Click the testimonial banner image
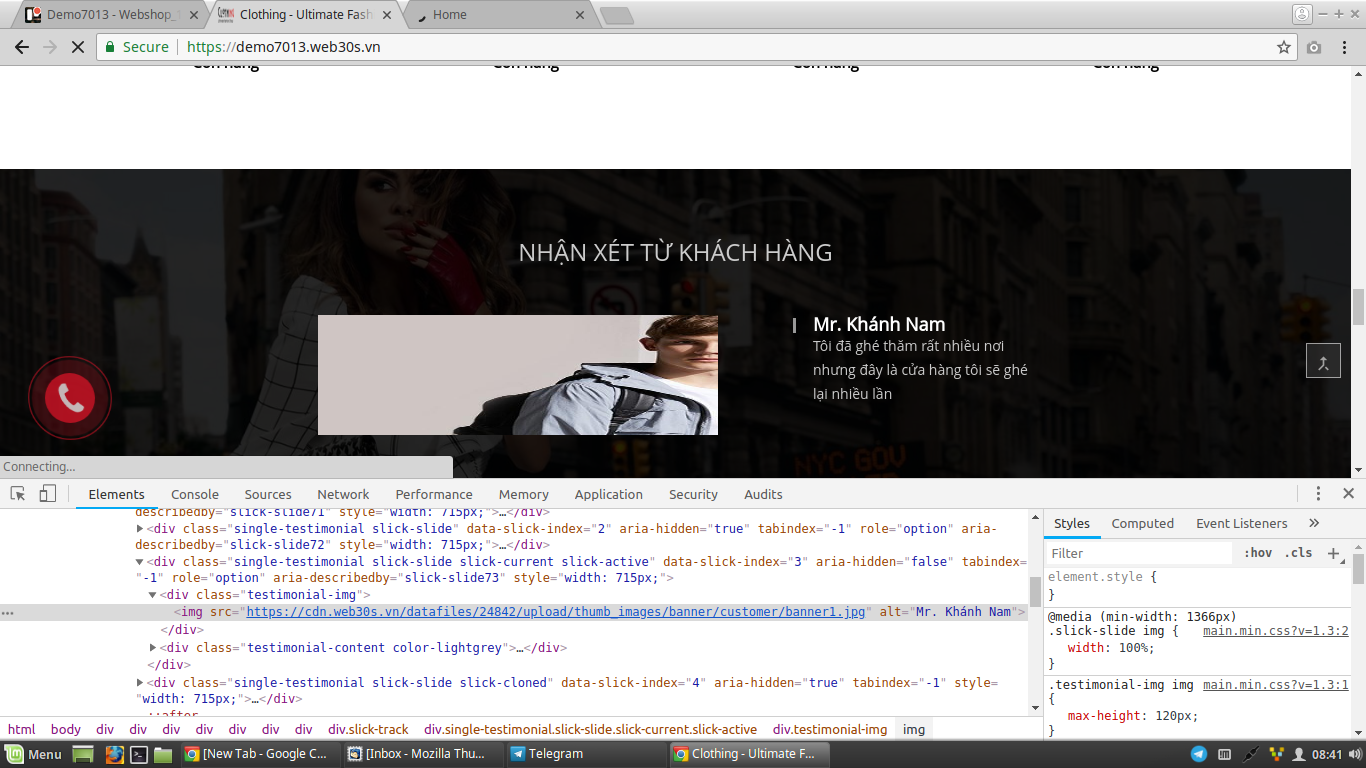The width and height of the screenshot is (1366, 768). (x=518, y=375)
